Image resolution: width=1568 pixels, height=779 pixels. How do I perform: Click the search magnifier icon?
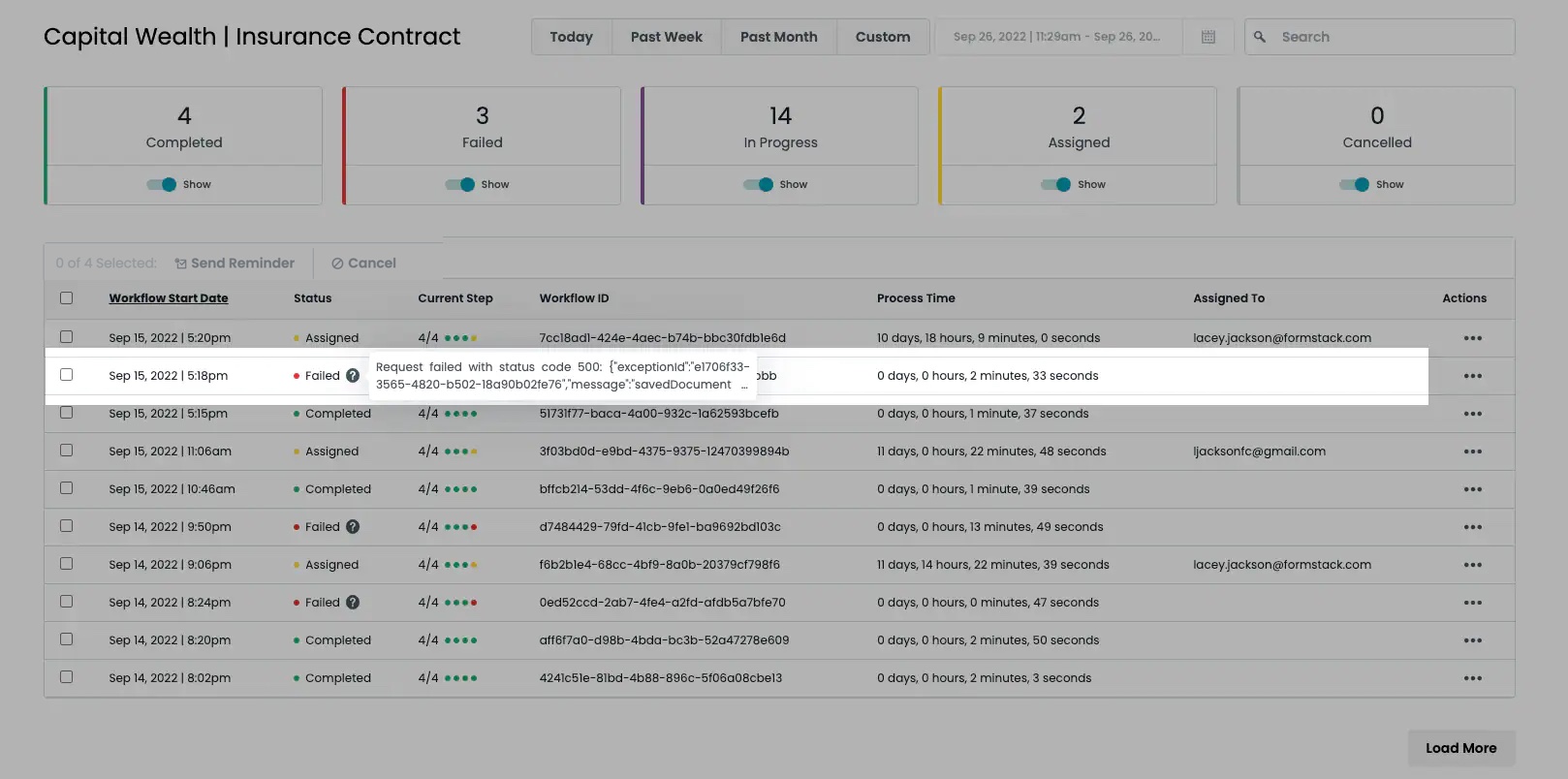point(1260,37)
